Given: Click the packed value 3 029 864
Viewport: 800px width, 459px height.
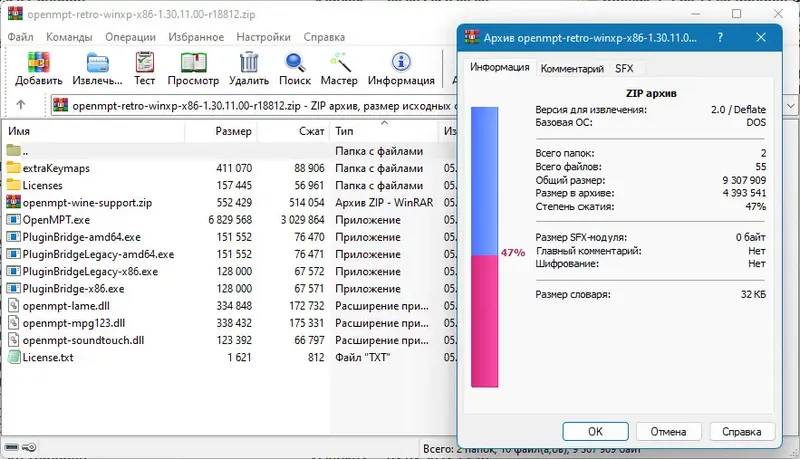Looking at the screenshot, I should click(302, 220).
